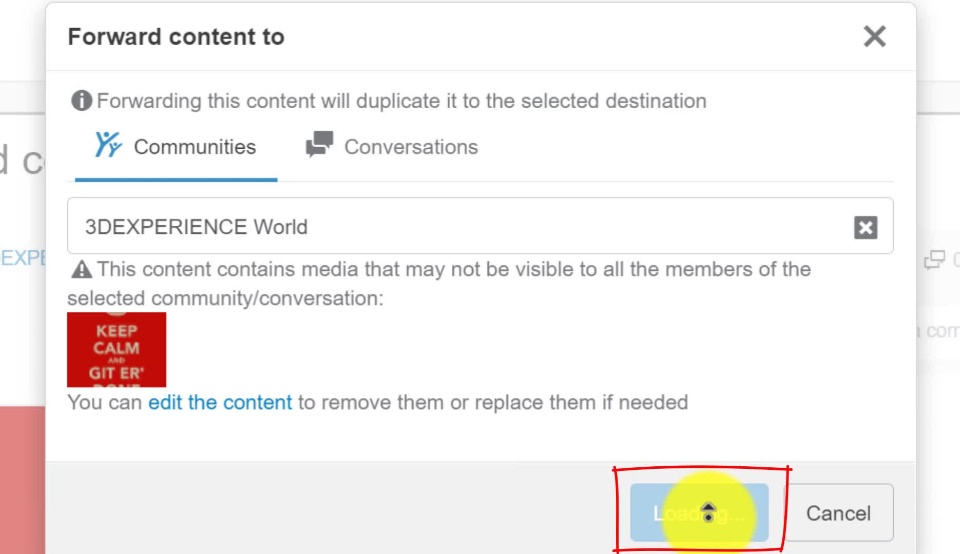
Task: Click the forwarding duplication info text
Action: (x=401, y=101)
